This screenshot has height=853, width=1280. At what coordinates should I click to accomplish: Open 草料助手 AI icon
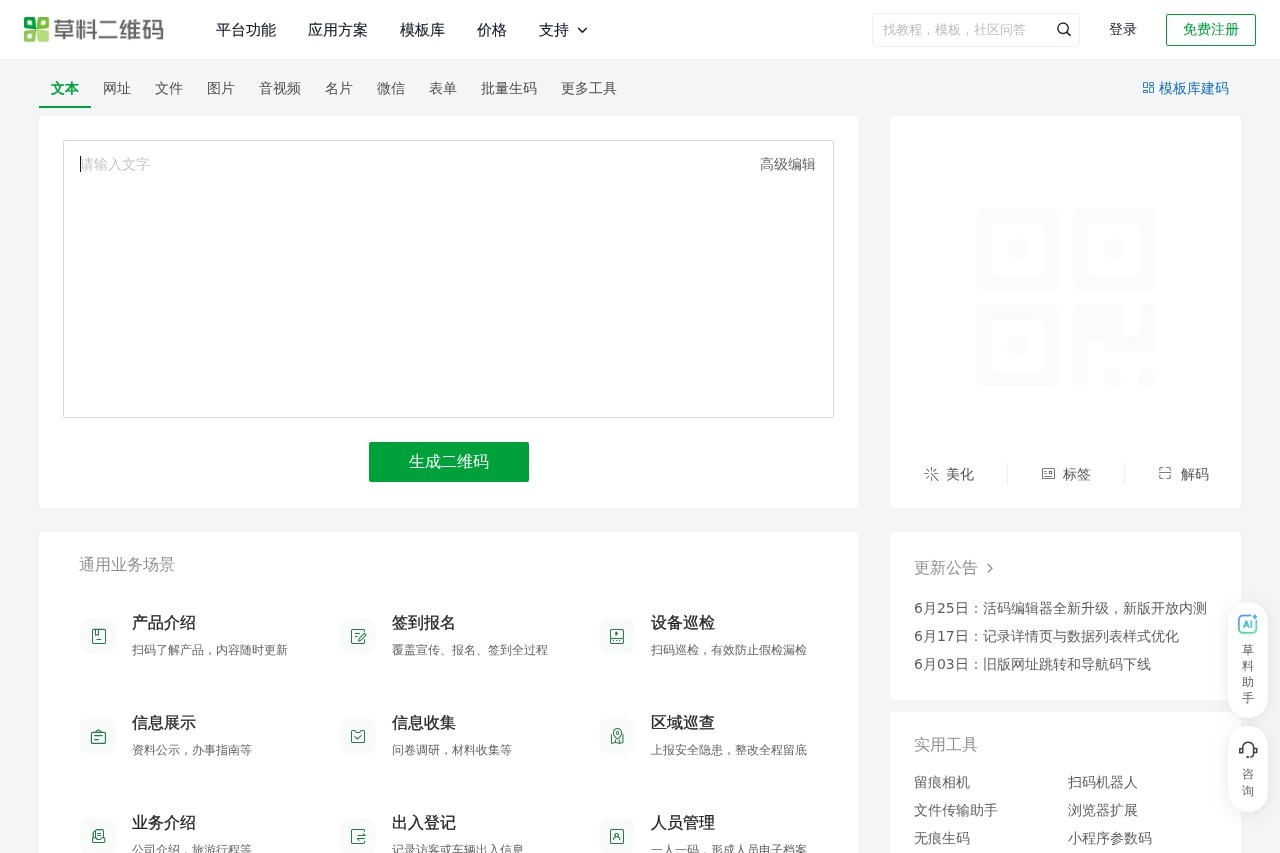pos(1248,624)
